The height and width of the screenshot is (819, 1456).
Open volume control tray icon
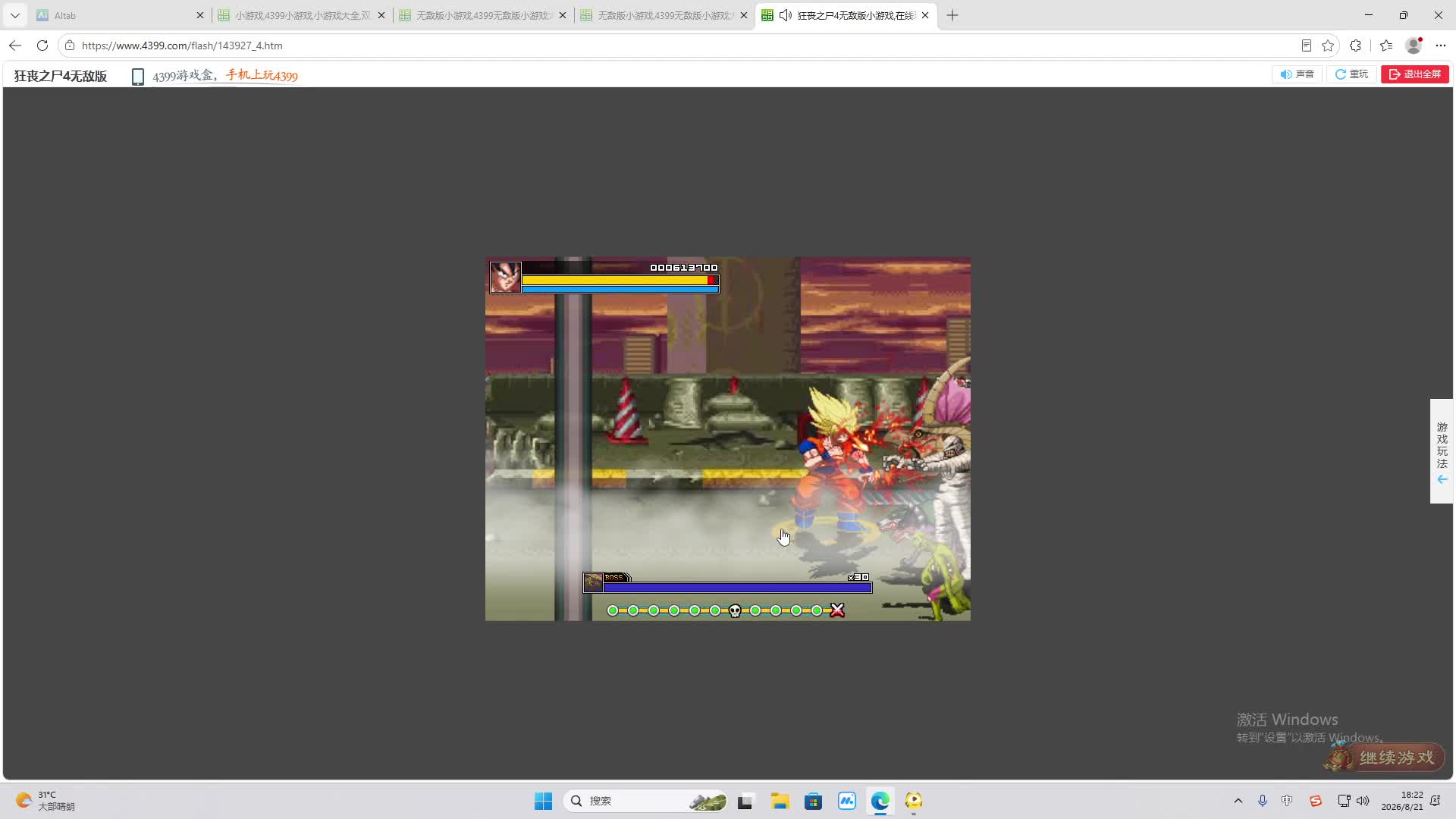(1363, 801)
